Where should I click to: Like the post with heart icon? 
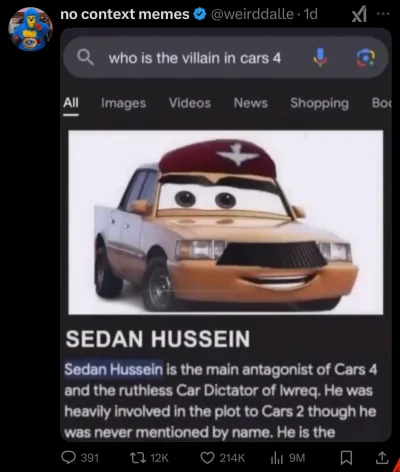tap(207, 458)
